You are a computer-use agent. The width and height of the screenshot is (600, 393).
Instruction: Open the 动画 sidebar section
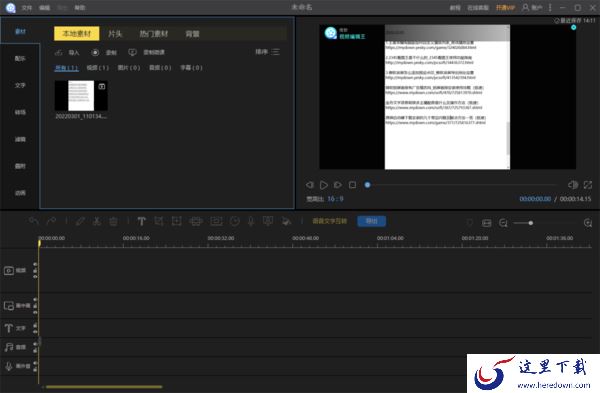pyautogui.click(x=20, y=193)
